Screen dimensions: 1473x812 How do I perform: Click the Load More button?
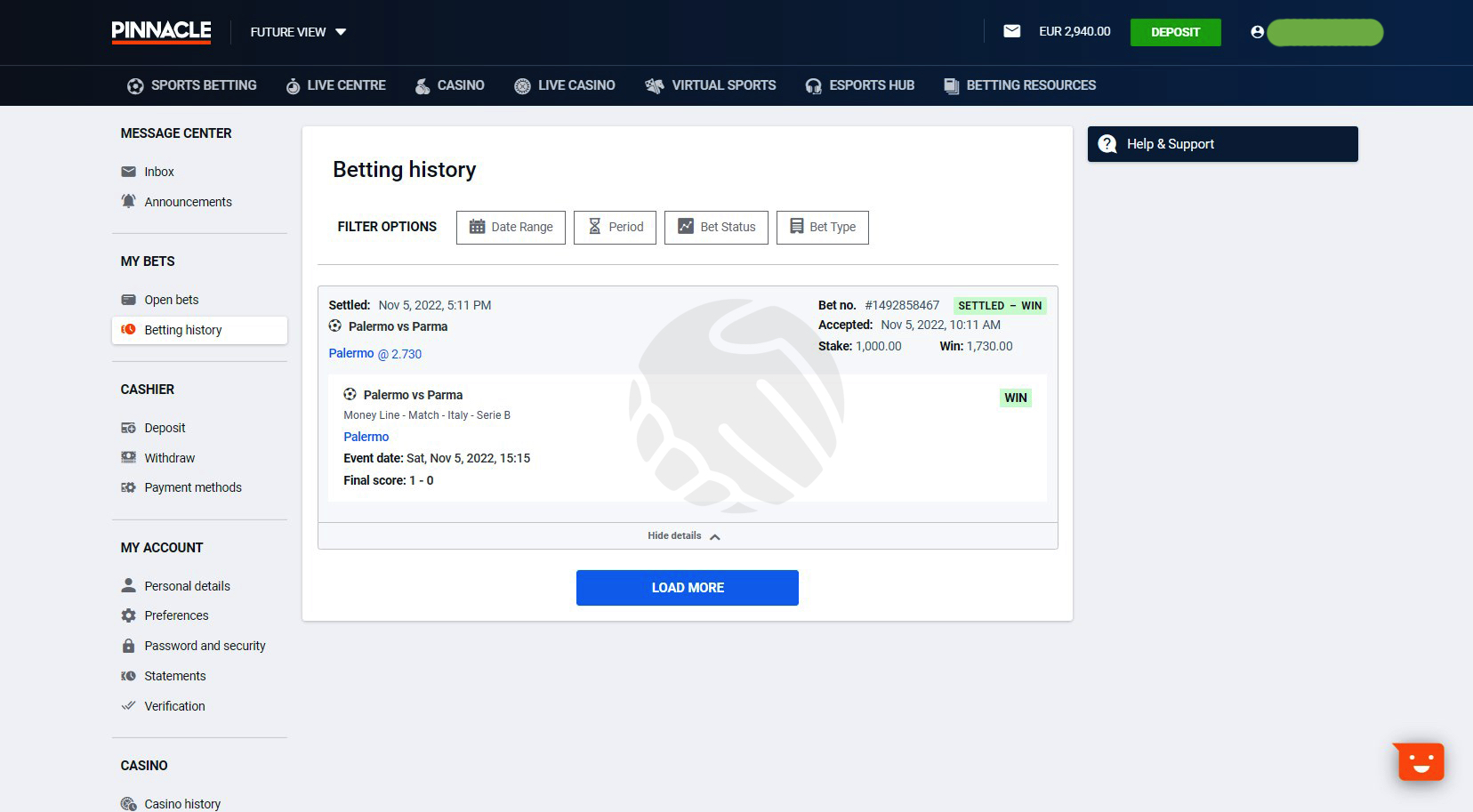[x=688, y=588]
